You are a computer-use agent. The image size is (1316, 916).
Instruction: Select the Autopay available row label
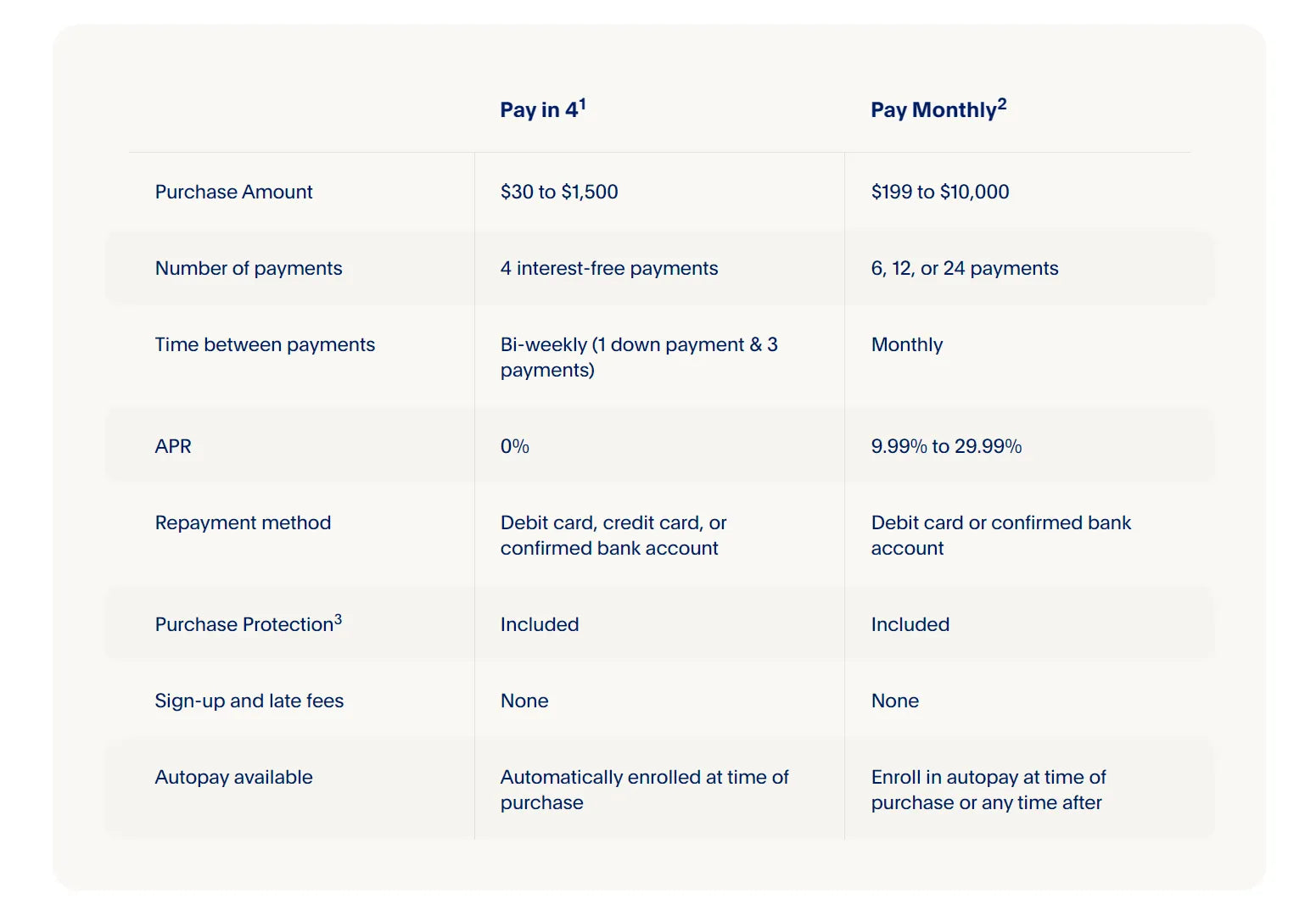[233, 777]
